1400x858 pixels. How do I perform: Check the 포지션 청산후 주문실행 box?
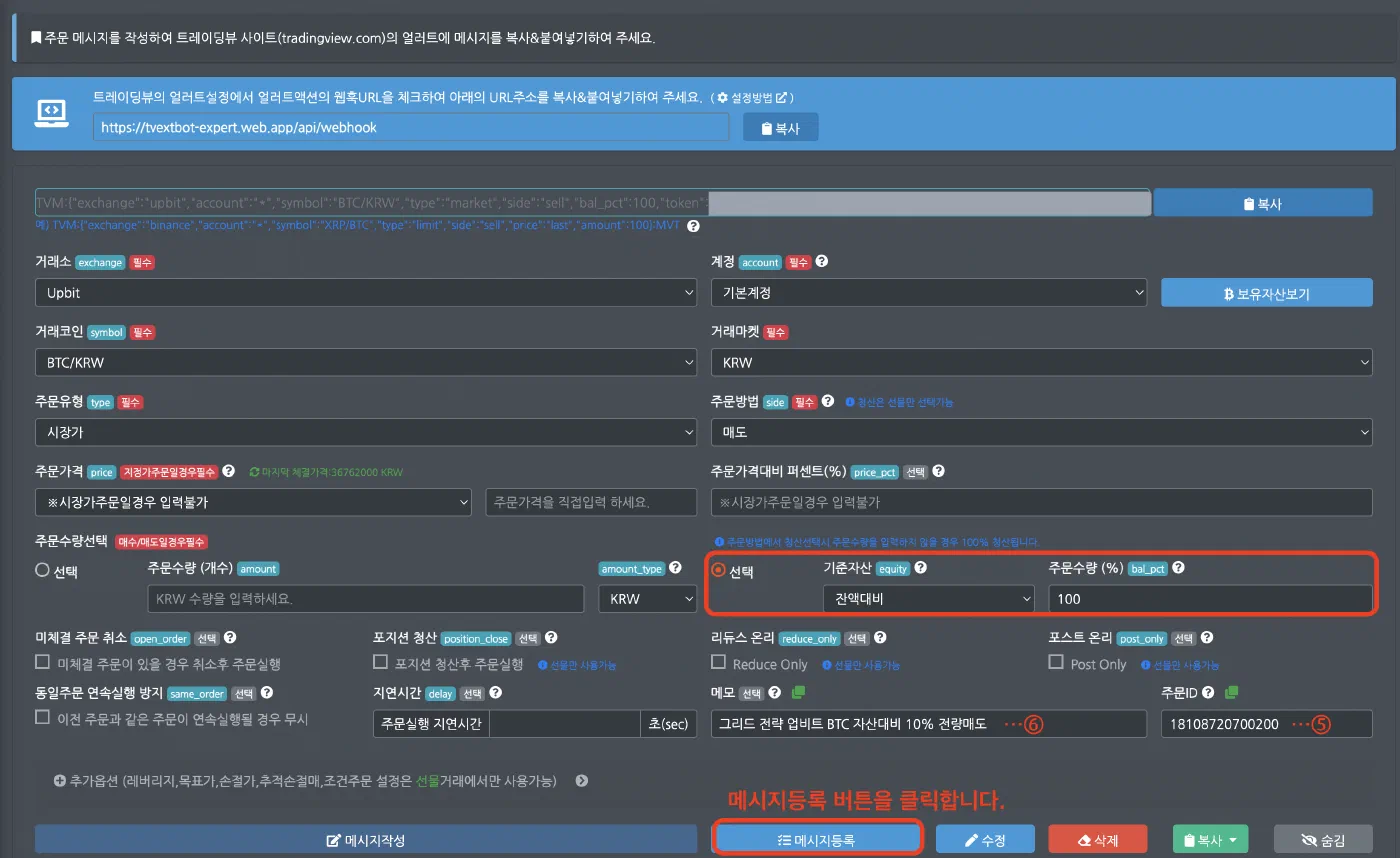click(380, 662)
